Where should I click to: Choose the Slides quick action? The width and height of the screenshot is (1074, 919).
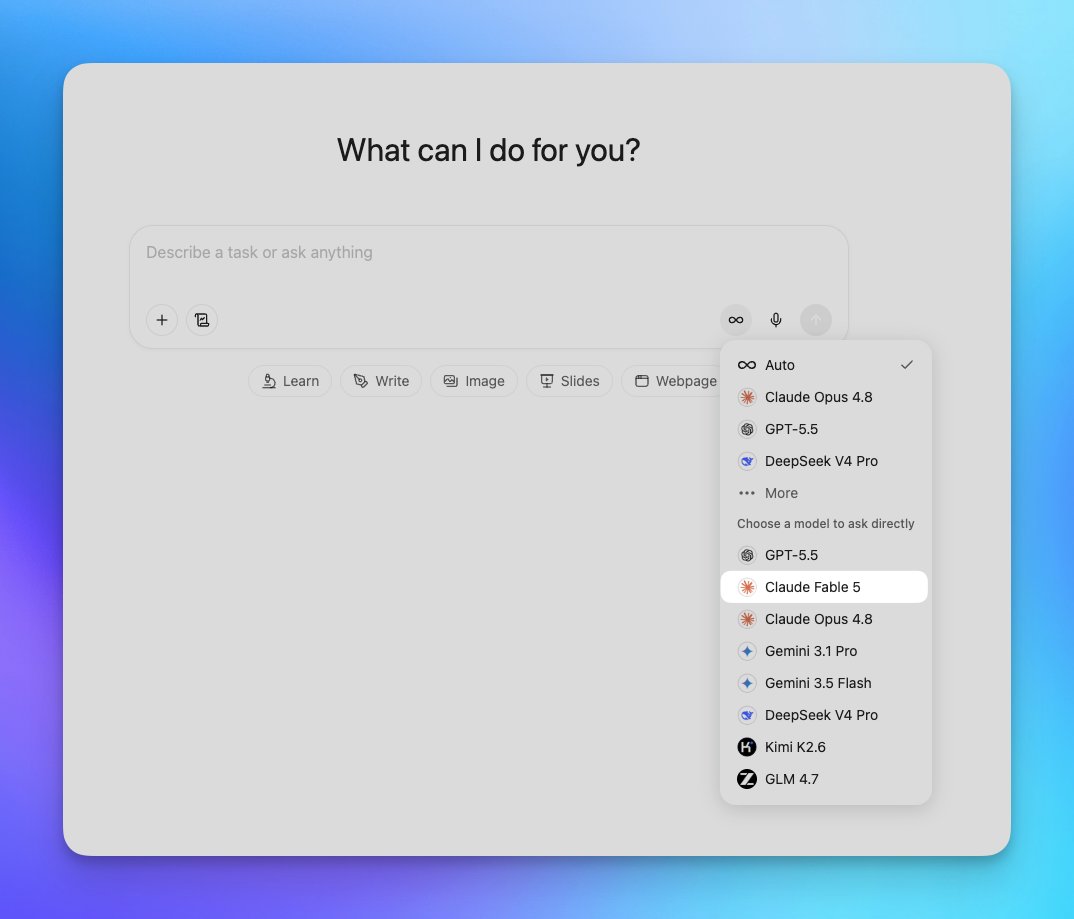[x=569, y=381]
